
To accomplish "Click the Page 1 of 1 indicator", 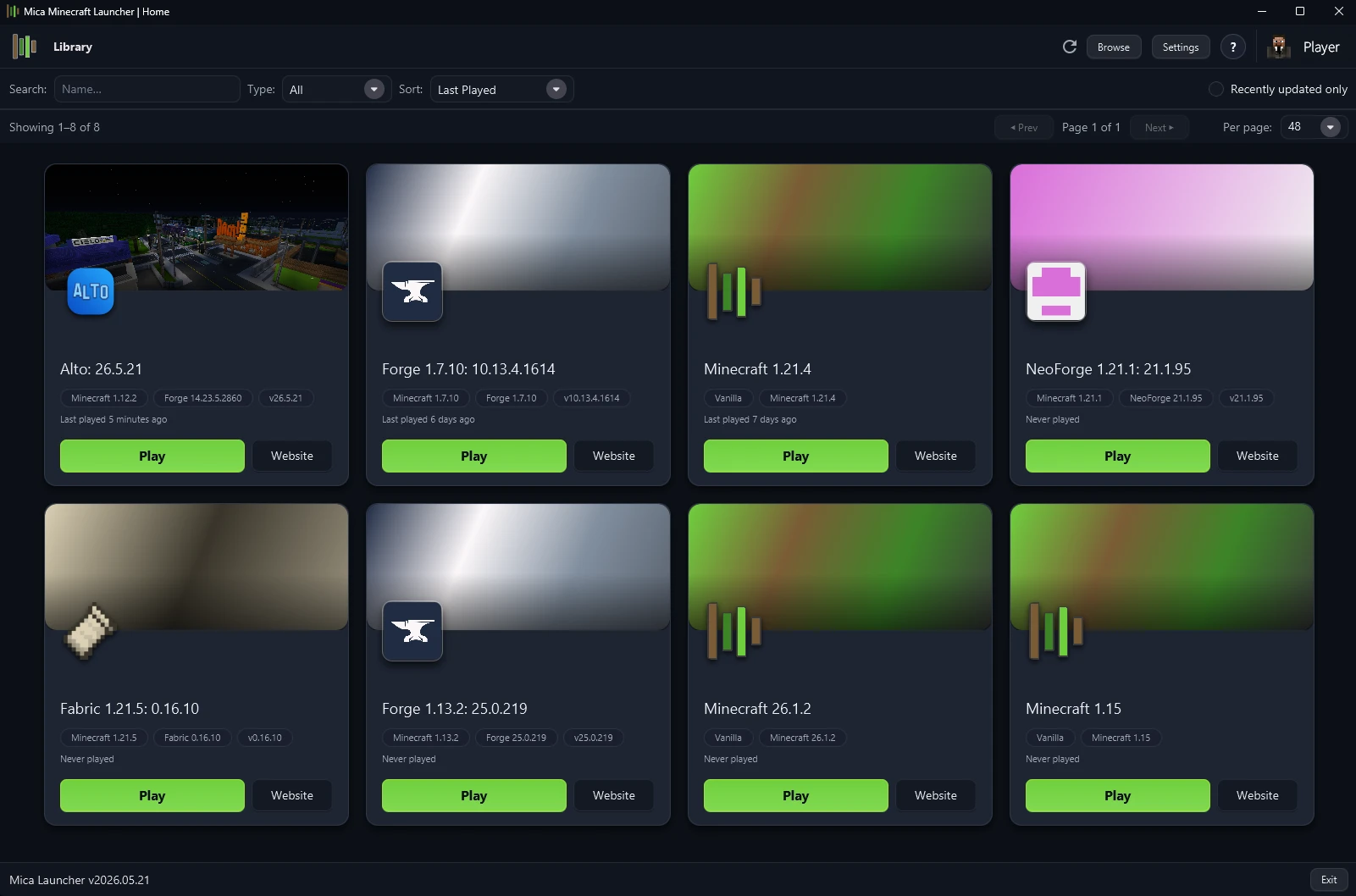I will 1091,127.
